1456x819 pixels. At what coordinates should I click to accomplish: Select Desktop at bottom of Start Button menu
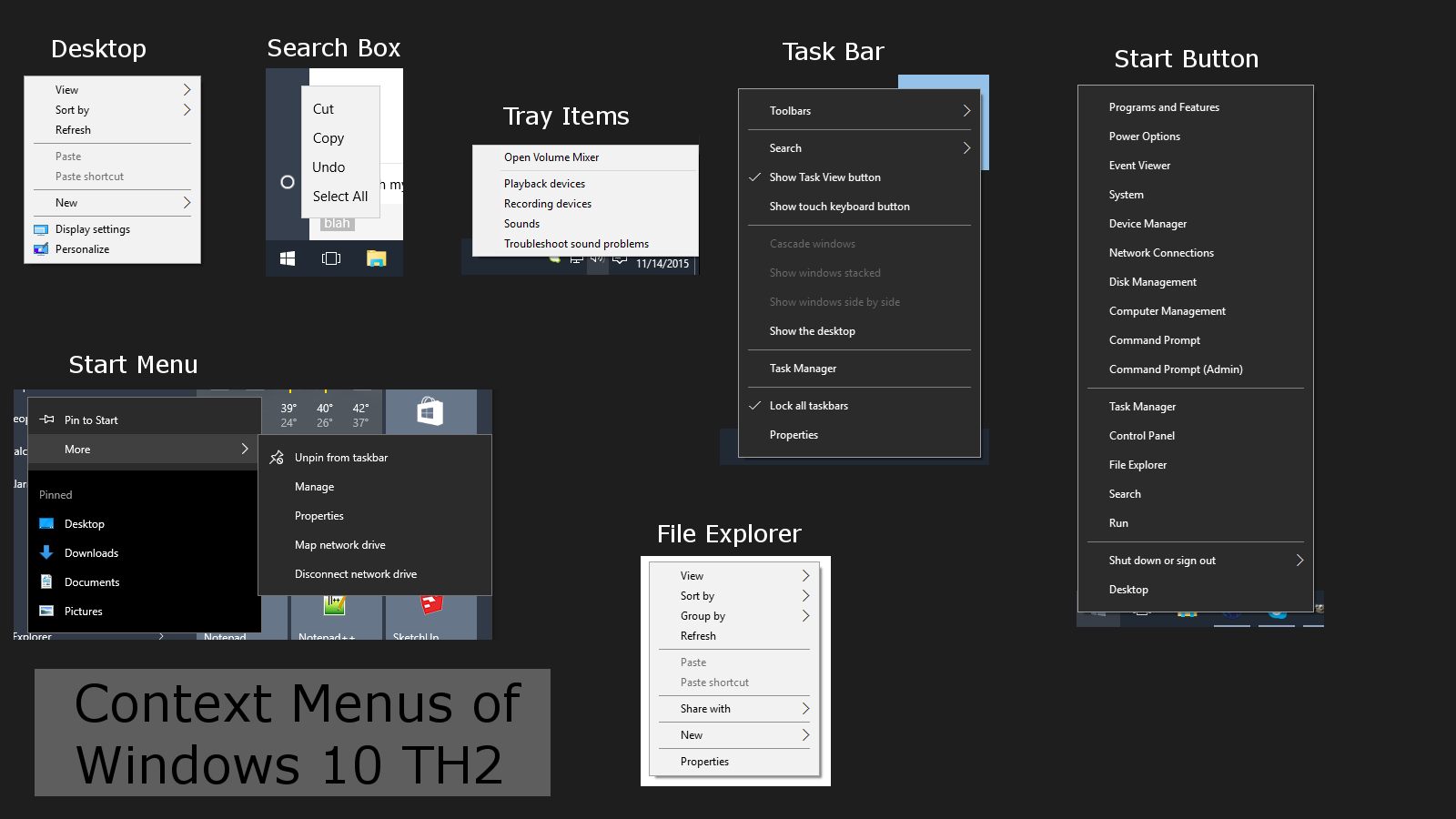coord(1128,590)
